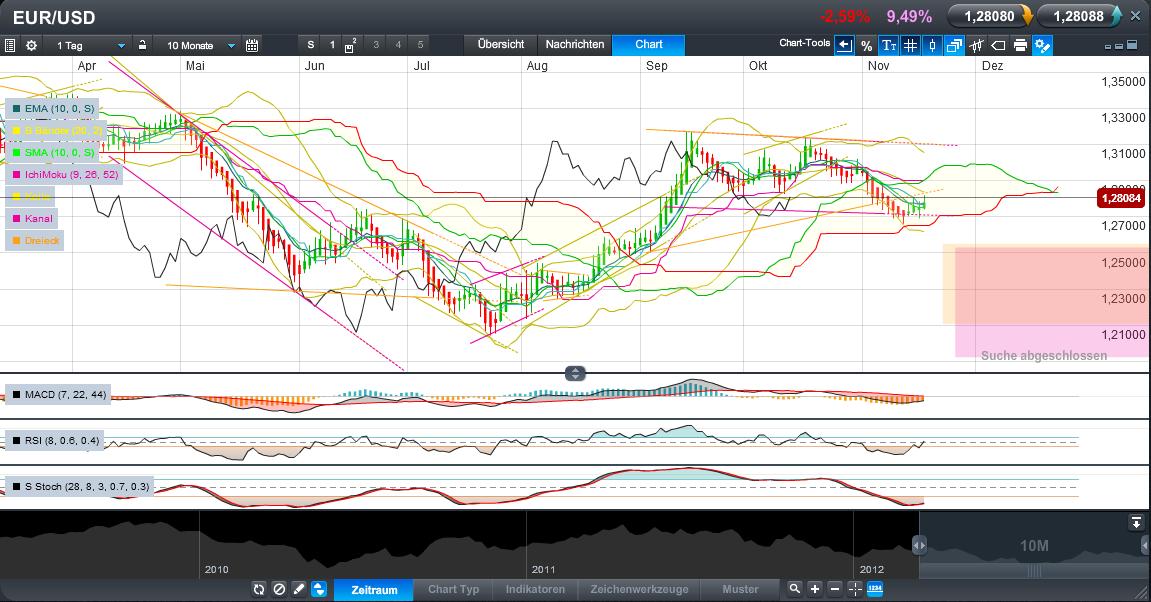Select layout slot 1

click(332, 45)
